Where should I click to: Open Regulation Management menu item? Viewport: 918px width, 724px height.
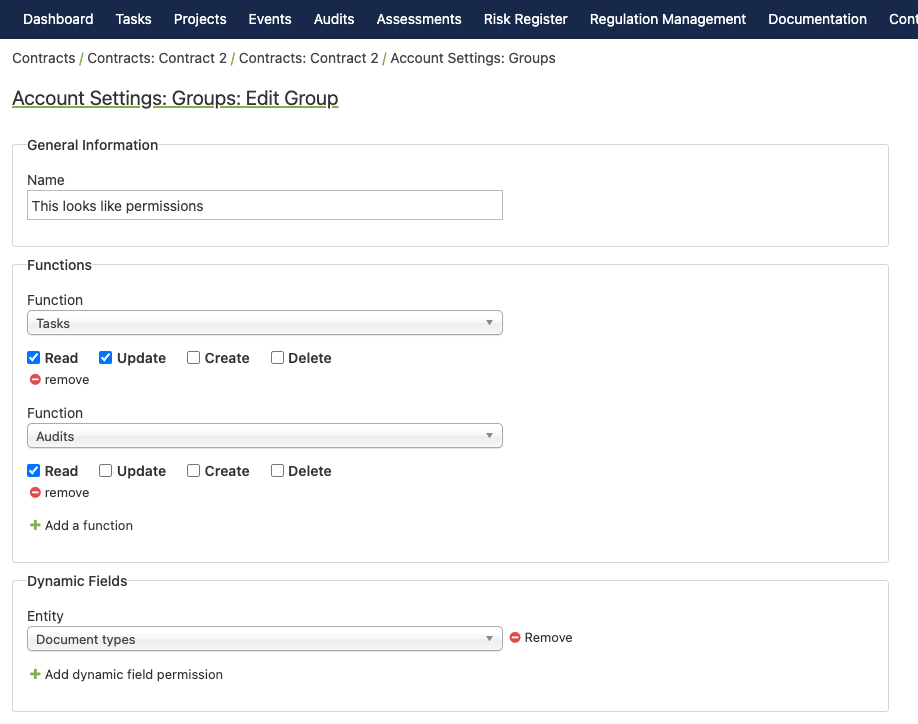[x=667, y=19]
